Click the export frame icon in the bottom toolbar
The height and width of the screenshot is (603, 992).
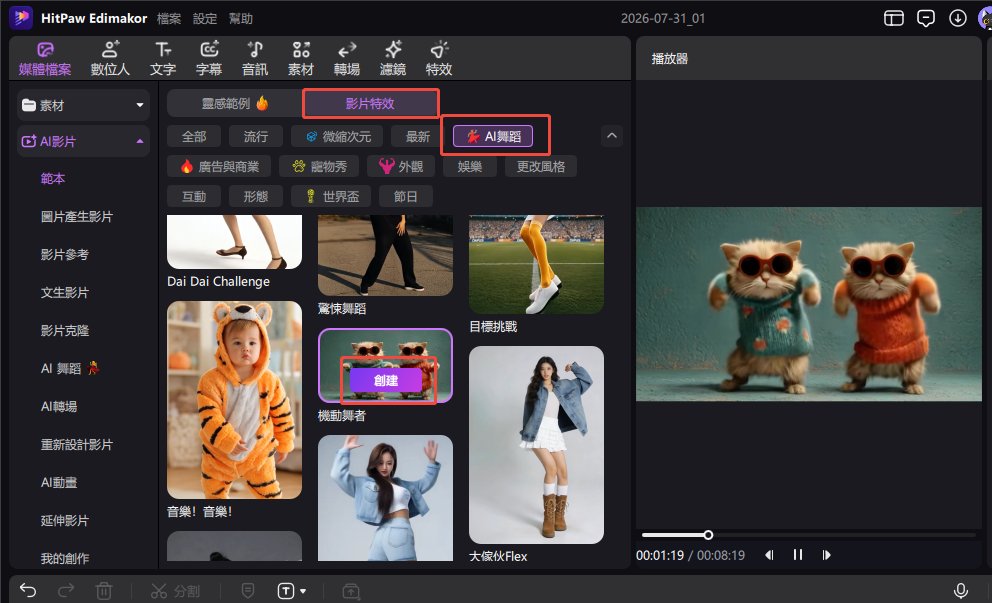[x=351, y=591]
